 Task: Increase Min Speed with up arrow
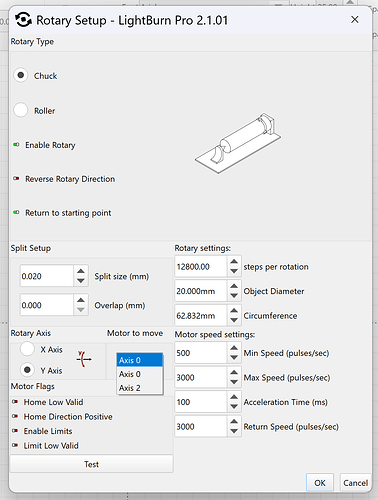[234, 348]
